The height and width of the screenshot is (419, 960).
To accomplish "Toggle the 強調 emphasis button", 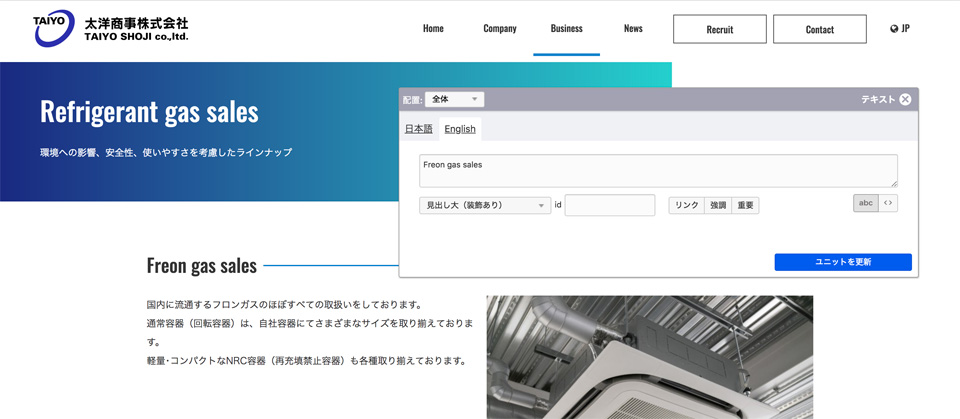I will pyautogui.click(x=718, y=205).
